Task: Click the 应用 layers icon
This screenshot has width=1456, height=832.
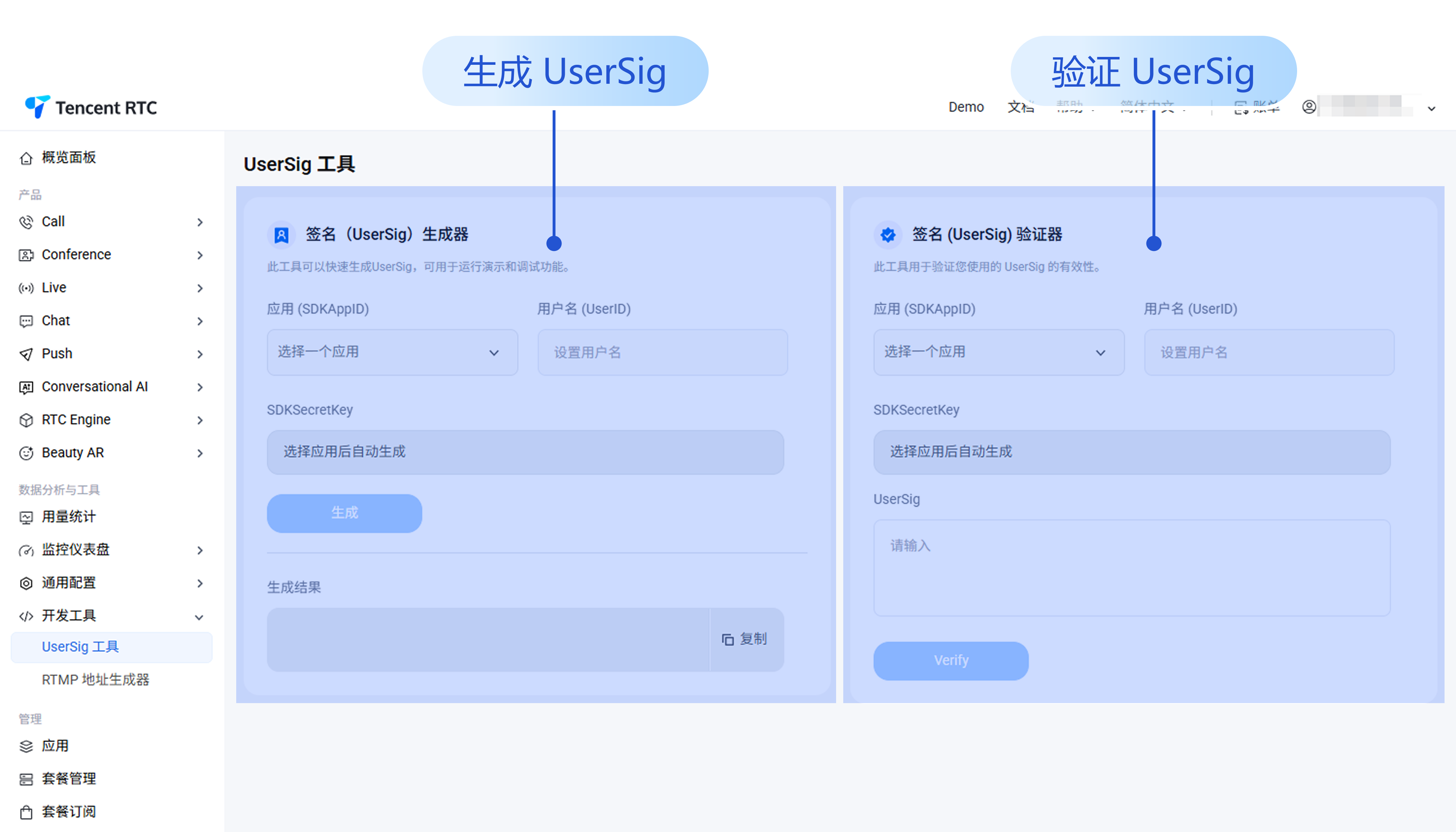Action: tap(26, 746)
